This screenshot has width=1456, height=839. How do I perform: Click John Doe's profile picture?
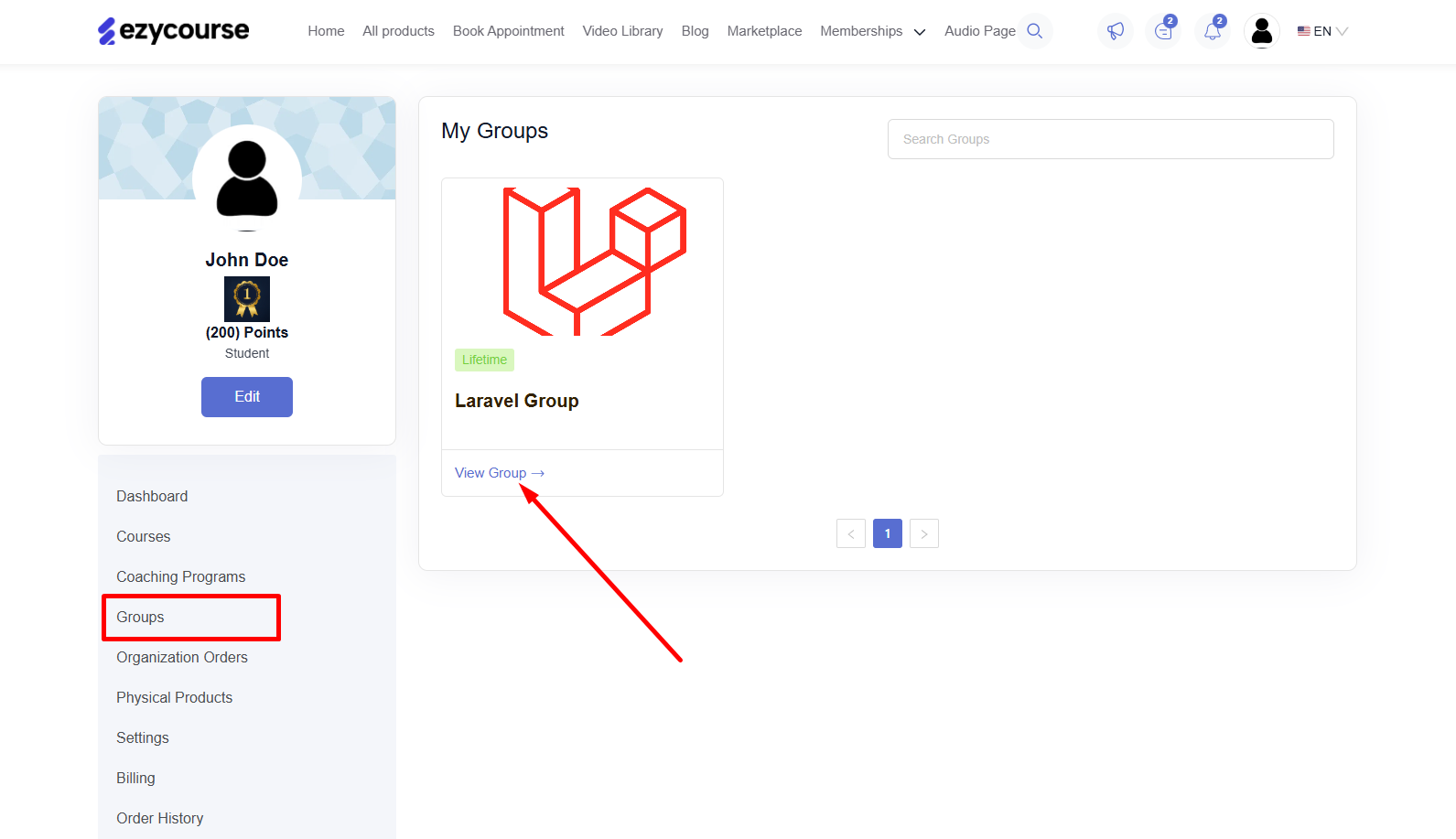click(247, 177)
